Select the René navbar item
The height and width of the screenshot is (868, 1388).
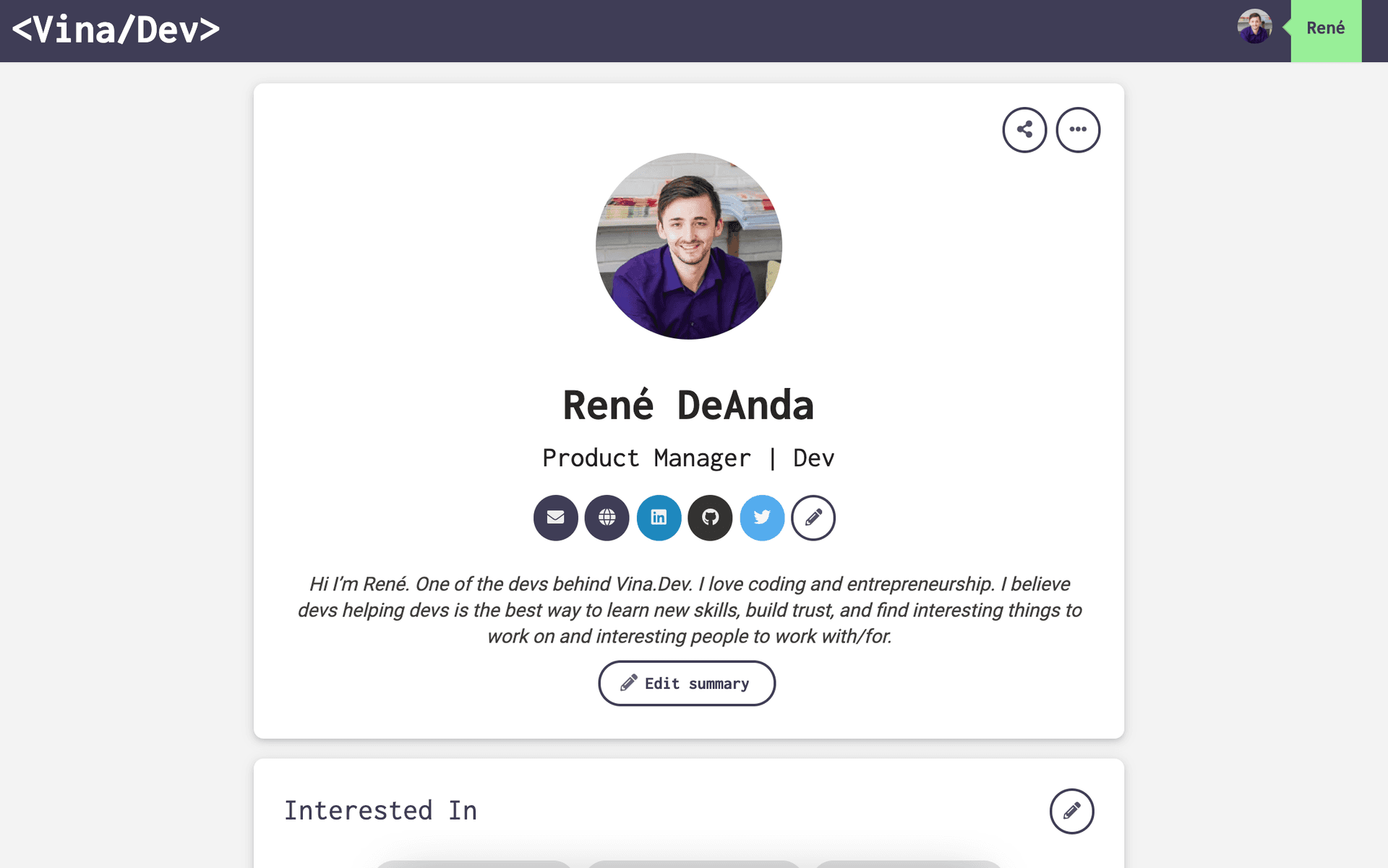click(x=1325, y=29)
